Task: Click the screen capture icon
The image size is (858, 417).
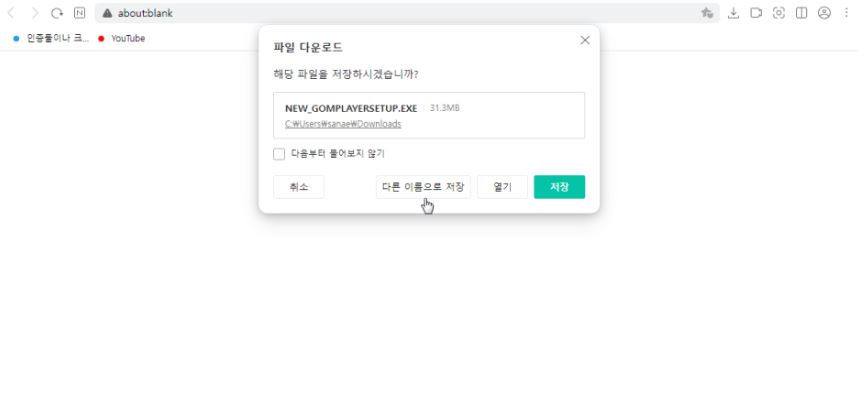Action: [779, 13]
